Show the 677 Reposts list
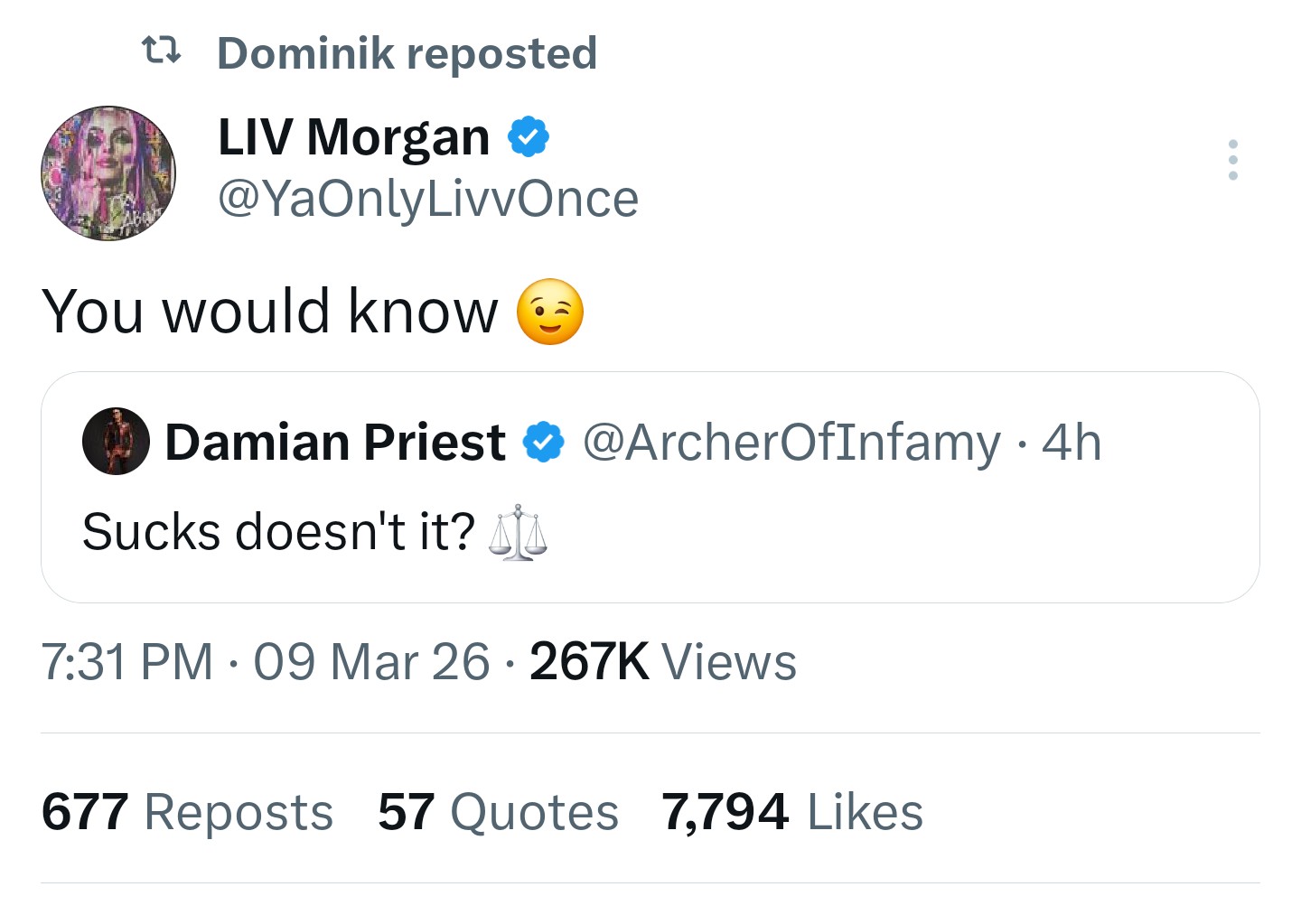 pos(187,811)
